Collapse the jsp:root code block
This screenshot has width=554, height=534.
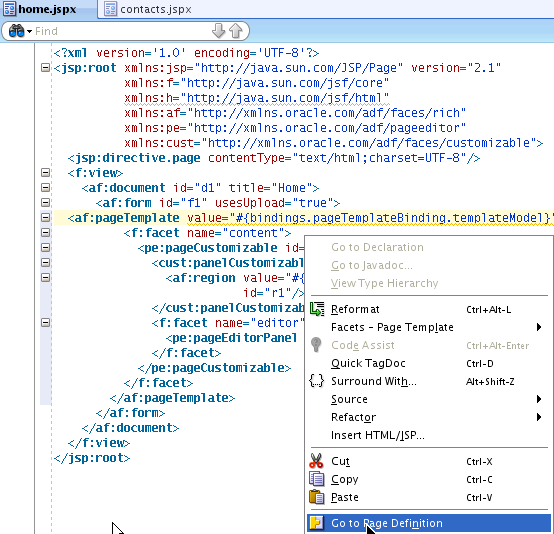[x=45, y=68]
